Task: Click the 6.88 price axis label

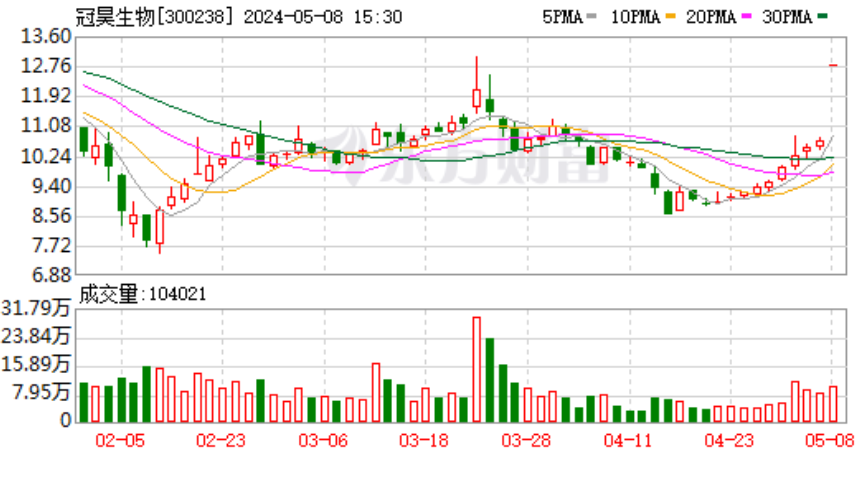Action: point(51,275)
